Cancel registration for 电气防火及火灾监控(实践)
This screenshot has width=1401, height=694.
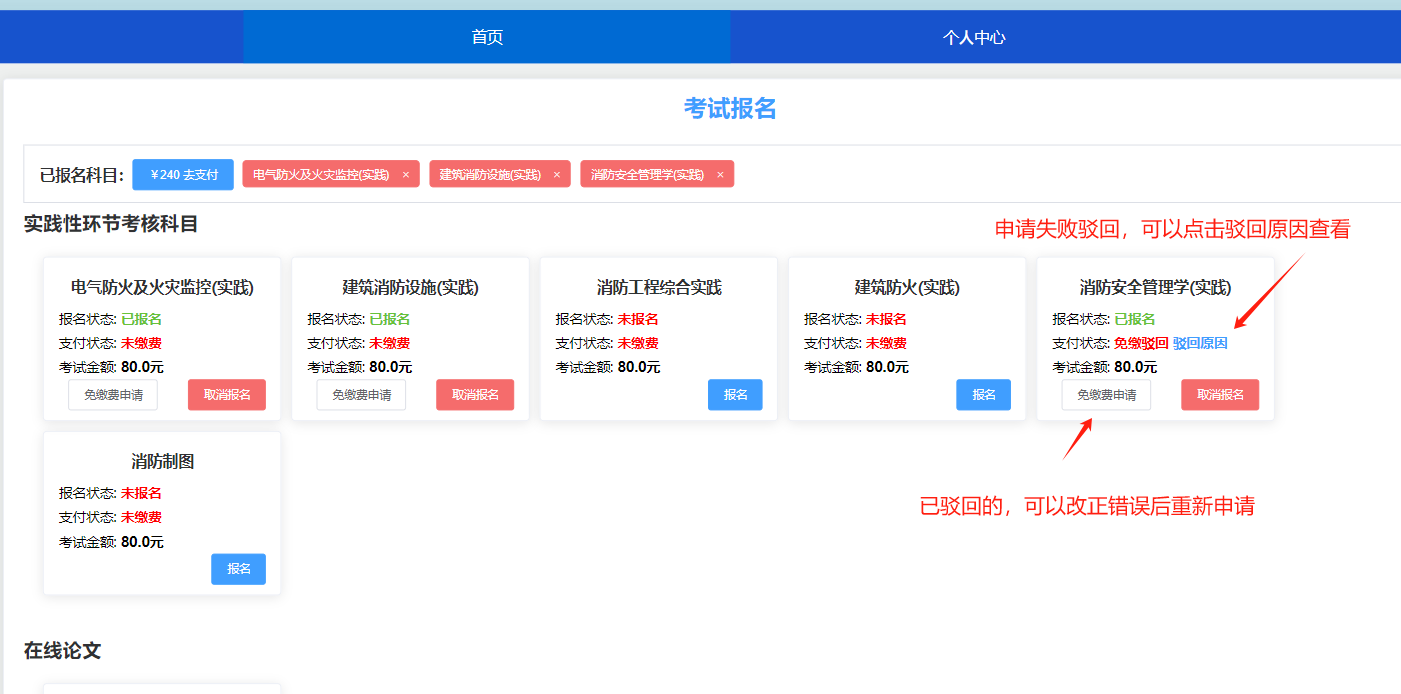coord(227,395)
